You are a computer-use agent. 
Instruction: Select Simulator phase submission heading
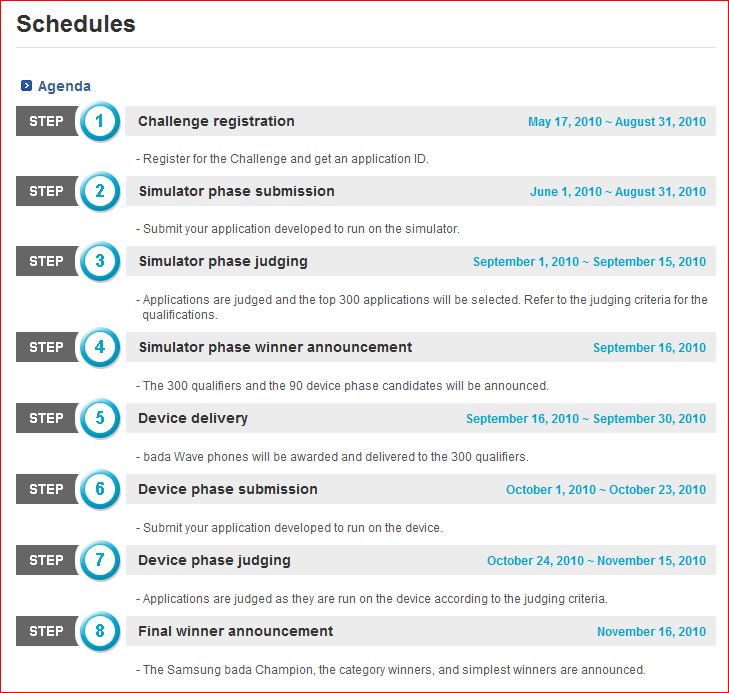tap(237, 191)
